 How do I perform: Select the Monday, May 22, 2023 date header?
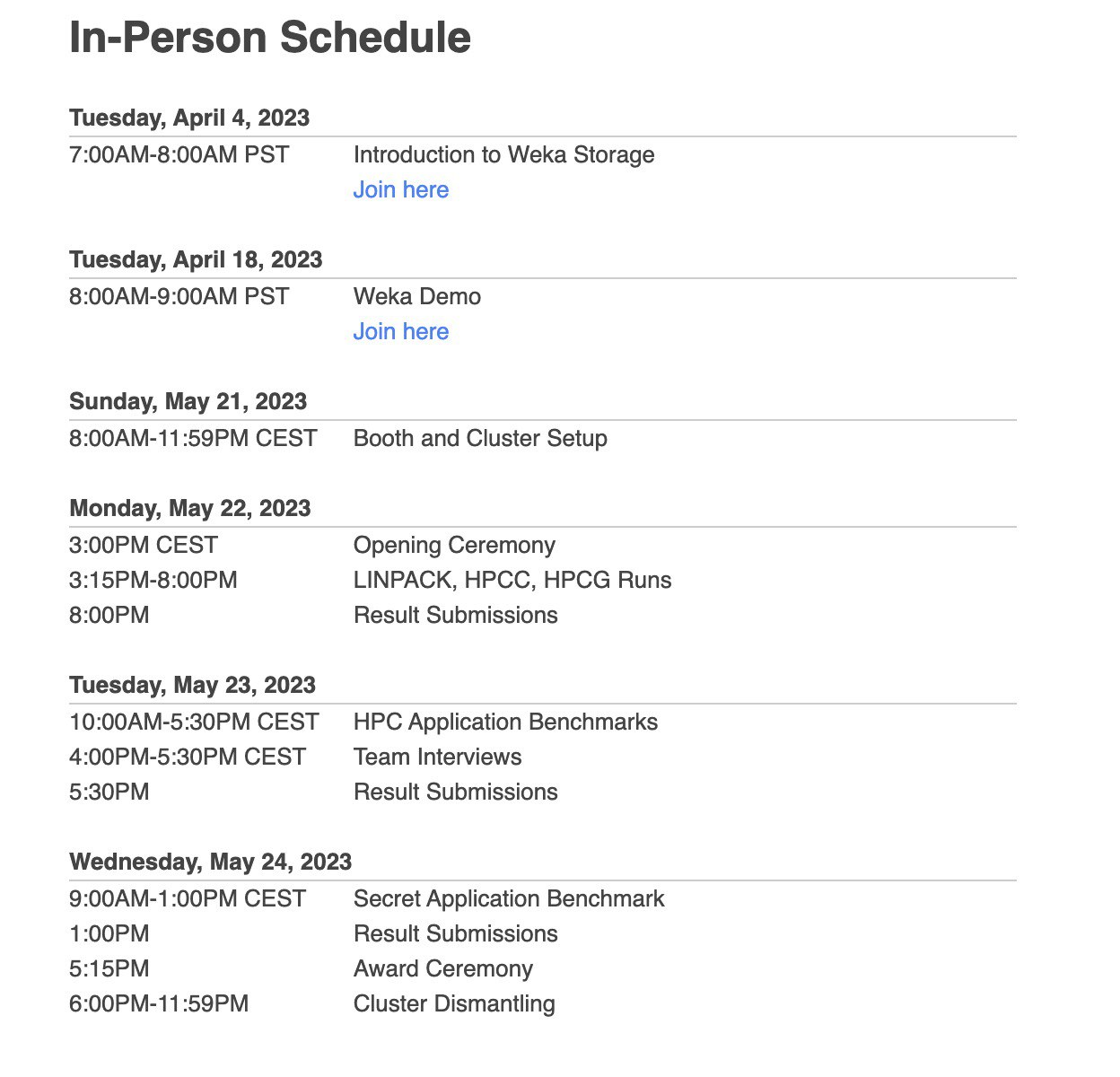[x=190, y=508]
